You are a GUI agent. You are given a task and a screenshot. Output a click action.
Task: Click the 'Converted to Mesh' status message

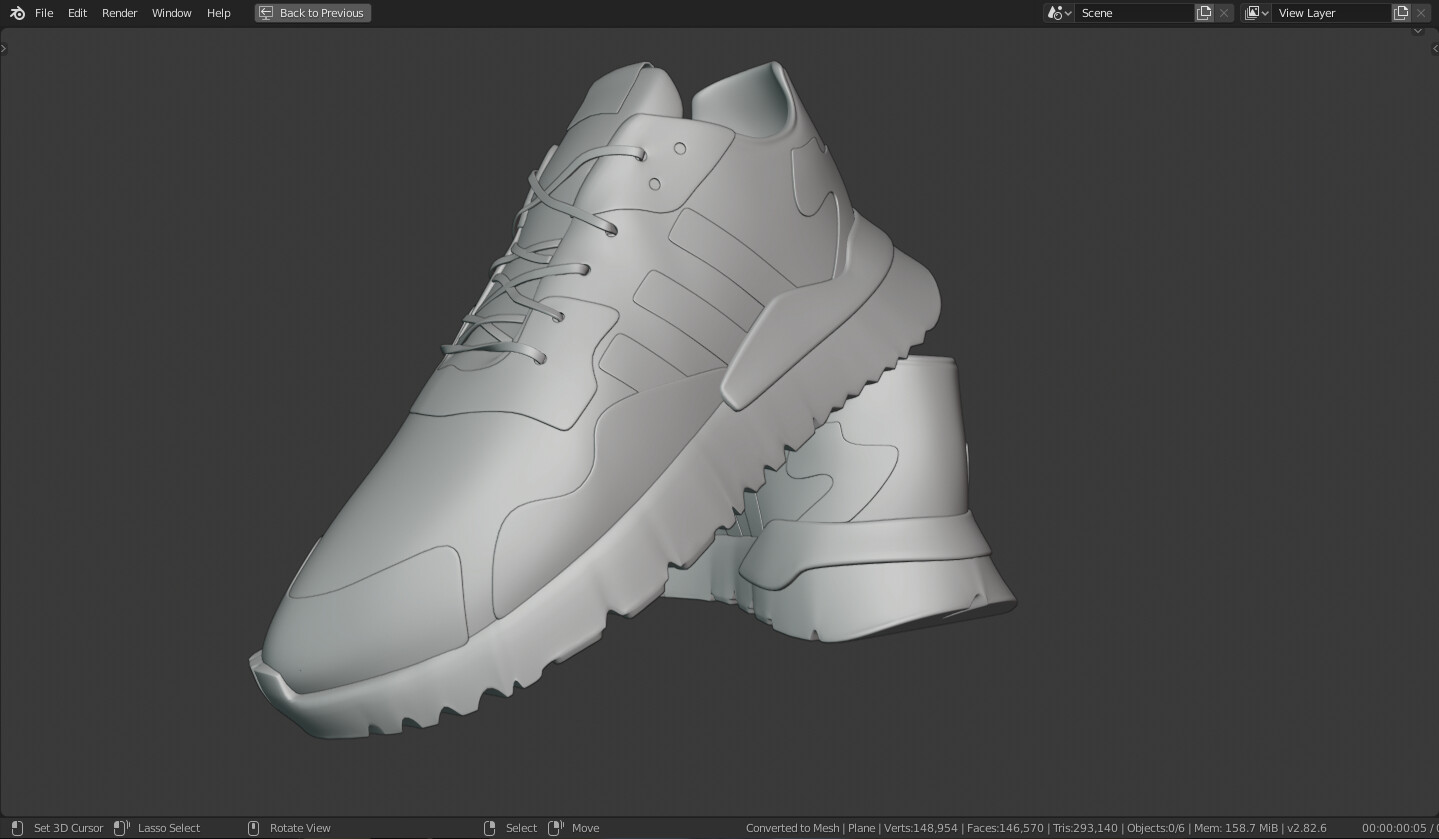(x=793, y=828)
